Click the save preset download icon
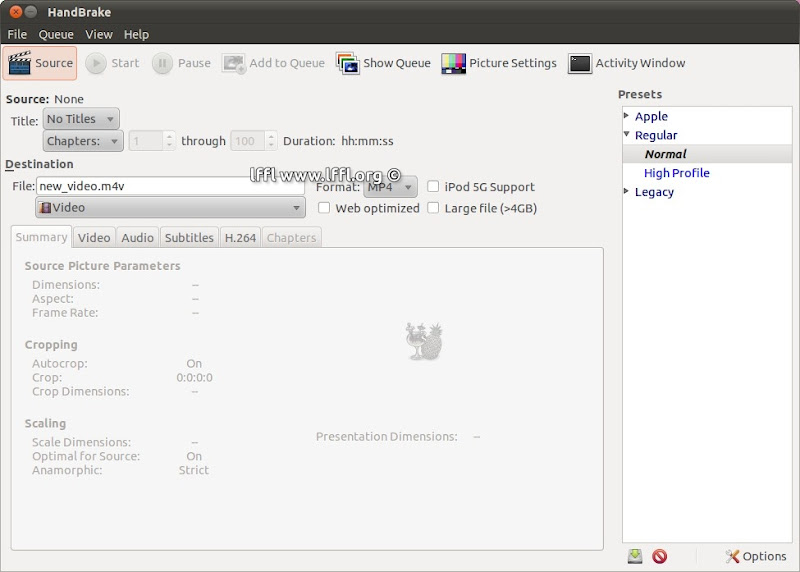 click(x=635, y=556)
